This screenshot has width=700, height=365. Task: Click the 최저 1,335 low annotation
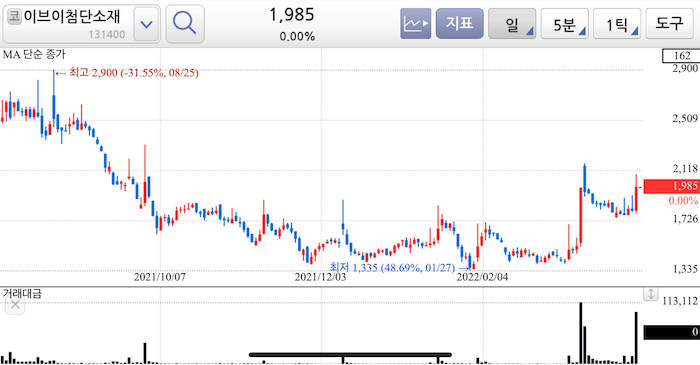pyautogui.click(x=399, y=268)
